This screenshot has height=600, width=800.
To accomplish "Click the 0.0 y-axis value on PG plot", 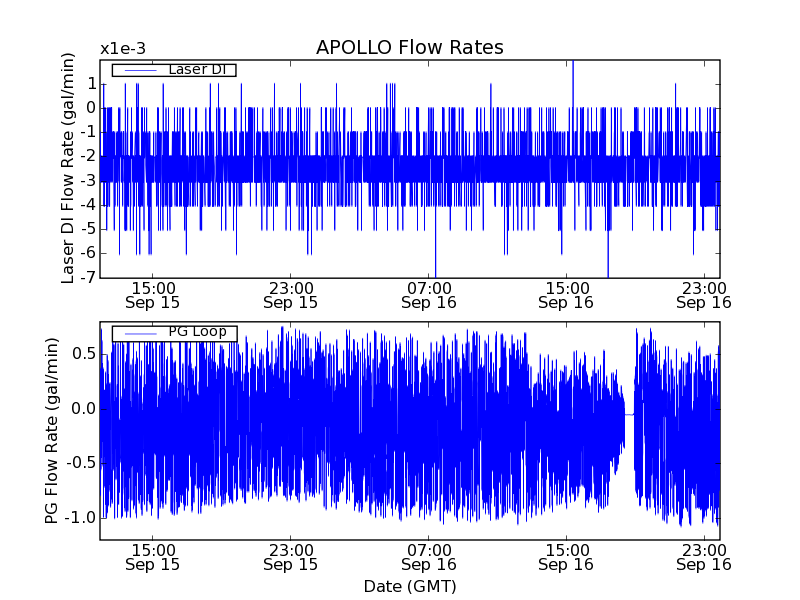I will point(84,409).
